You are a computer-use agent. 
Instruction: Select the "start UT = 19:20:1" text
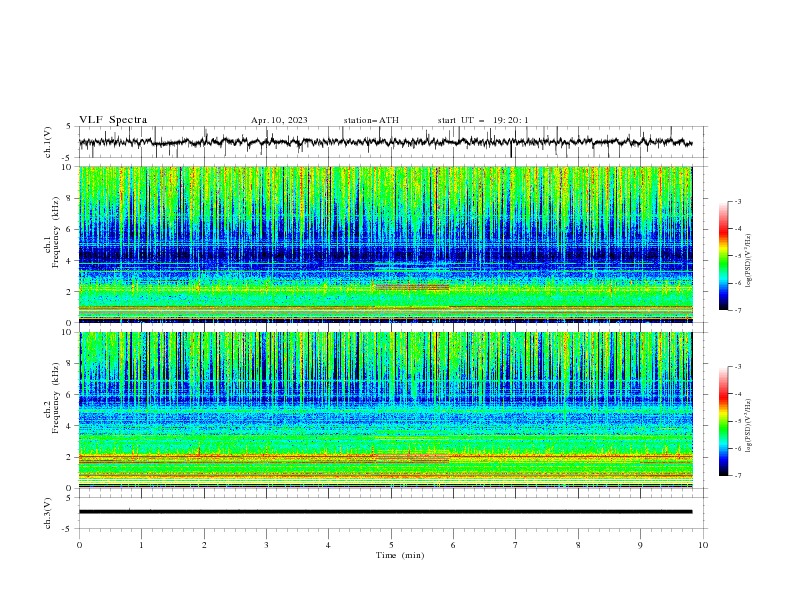pyautogui.click(x=483, y=120)
